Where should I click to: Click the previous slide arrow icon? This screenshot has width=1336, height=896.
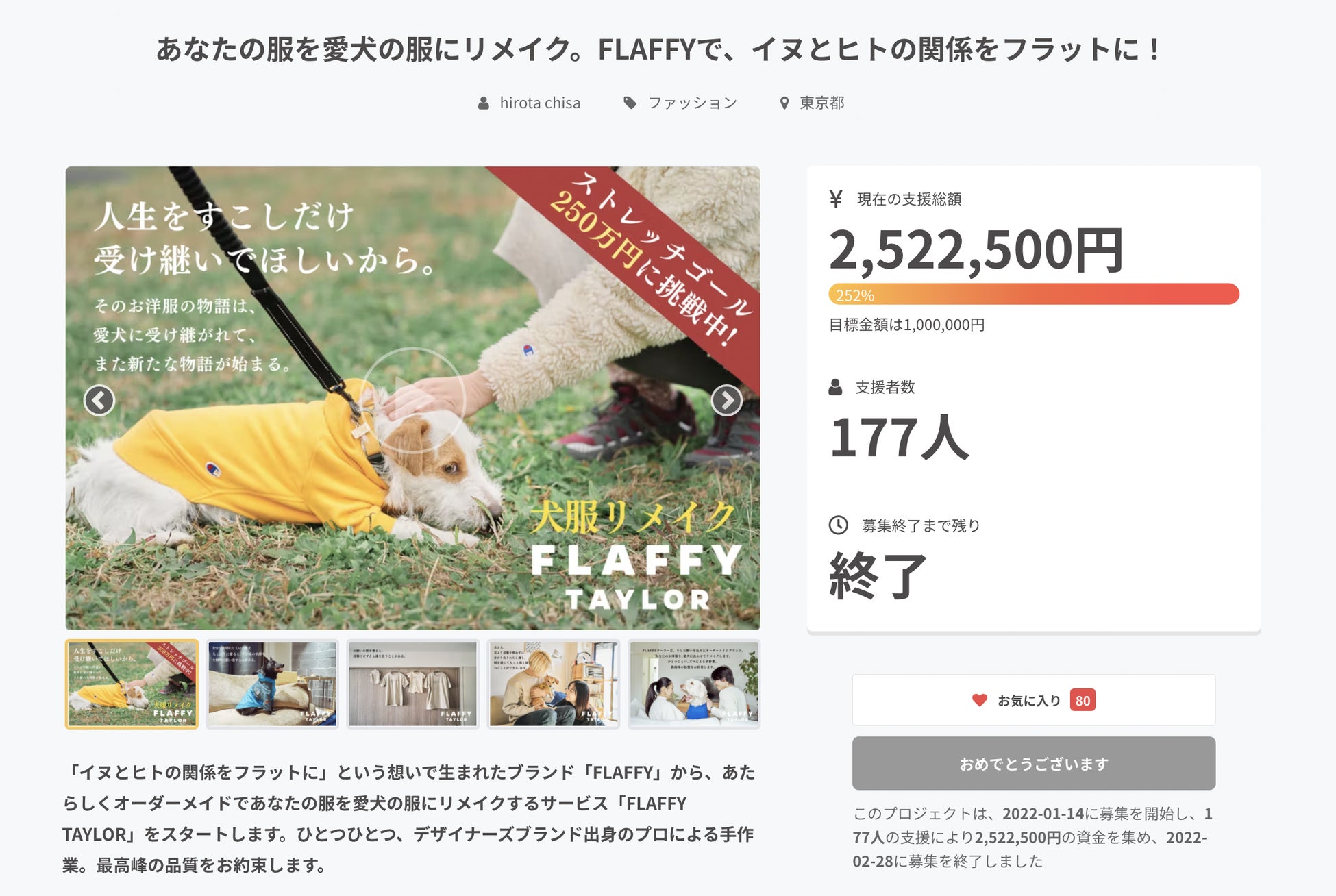pyautogui.click(x=99, y=400)
